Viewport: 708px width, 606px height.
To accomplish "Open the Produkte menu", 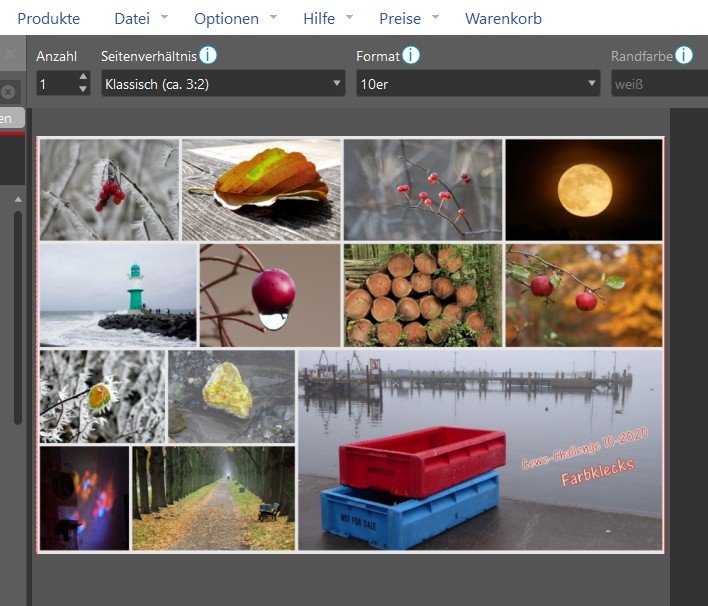I will point(48,19).
